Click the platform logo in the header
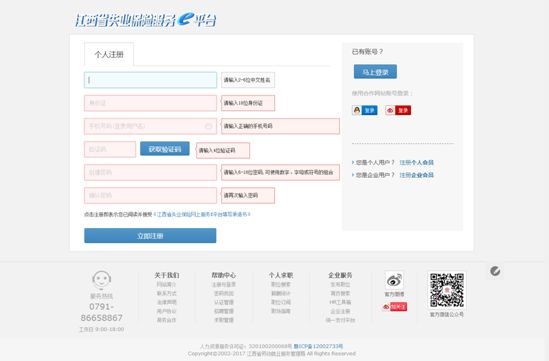 pos(145,20)
